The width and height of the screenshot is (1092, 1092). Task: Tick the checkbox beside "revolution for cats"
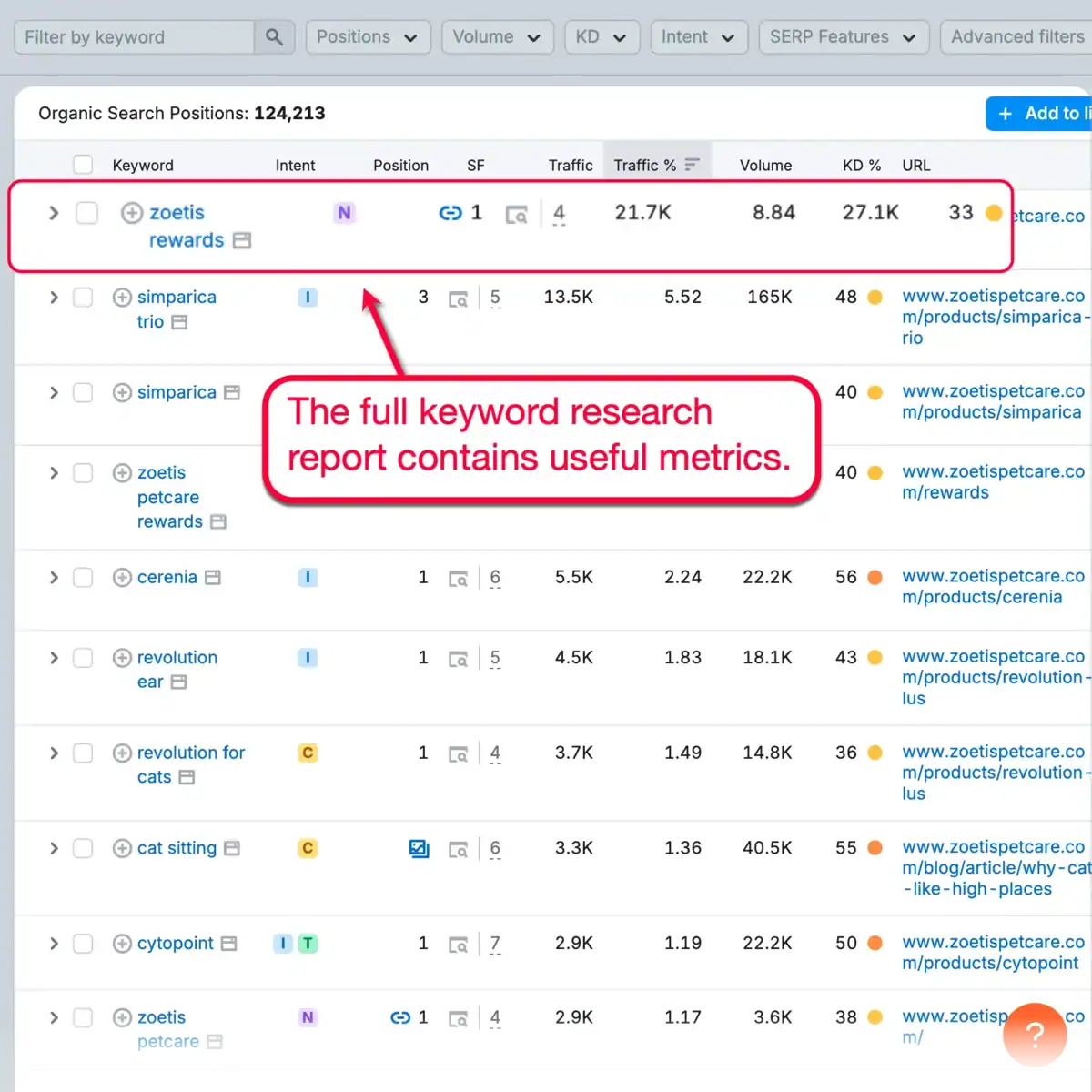[83, 753]
